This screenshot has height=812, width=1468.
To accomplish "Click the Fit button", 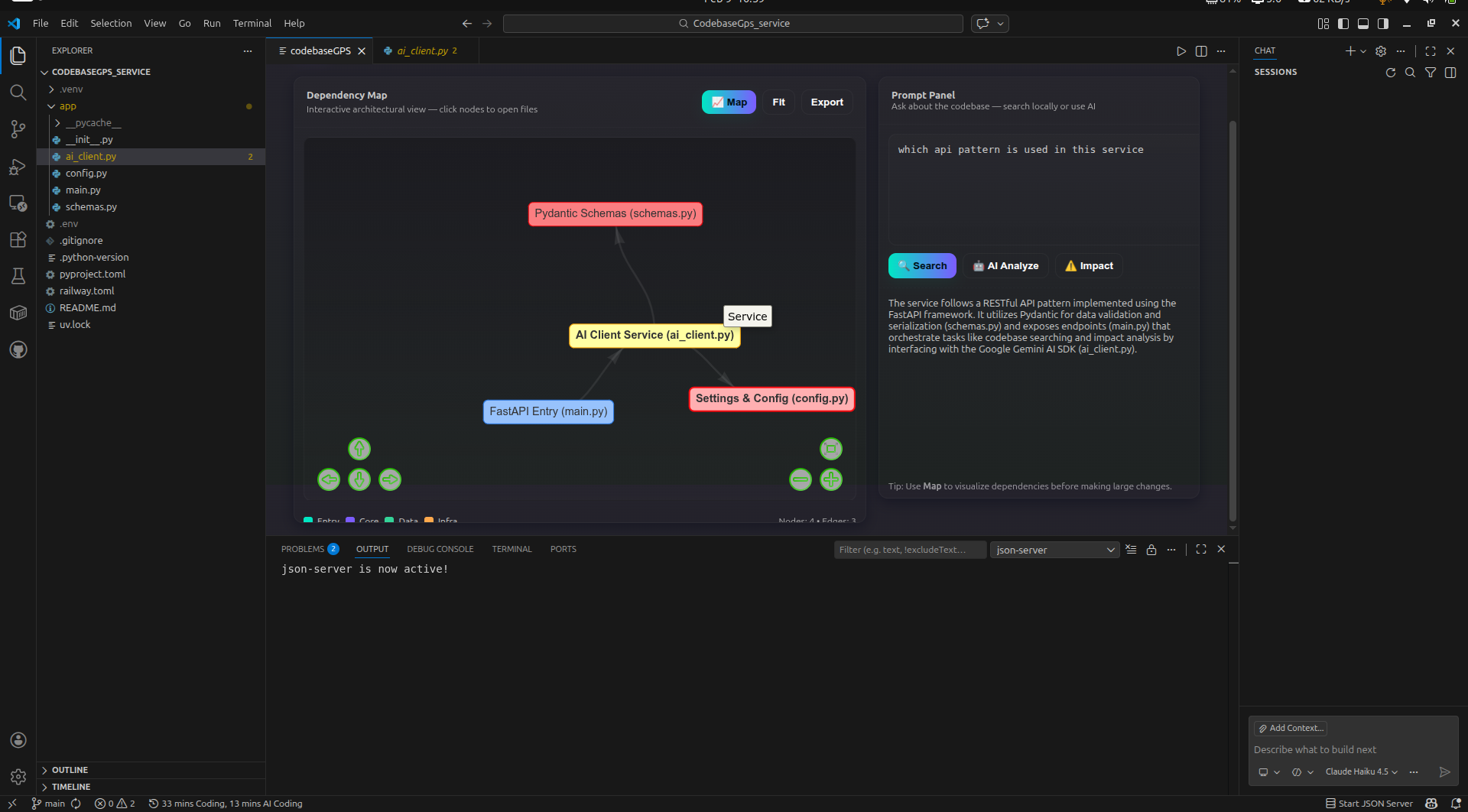I will [x=778, y=102].
